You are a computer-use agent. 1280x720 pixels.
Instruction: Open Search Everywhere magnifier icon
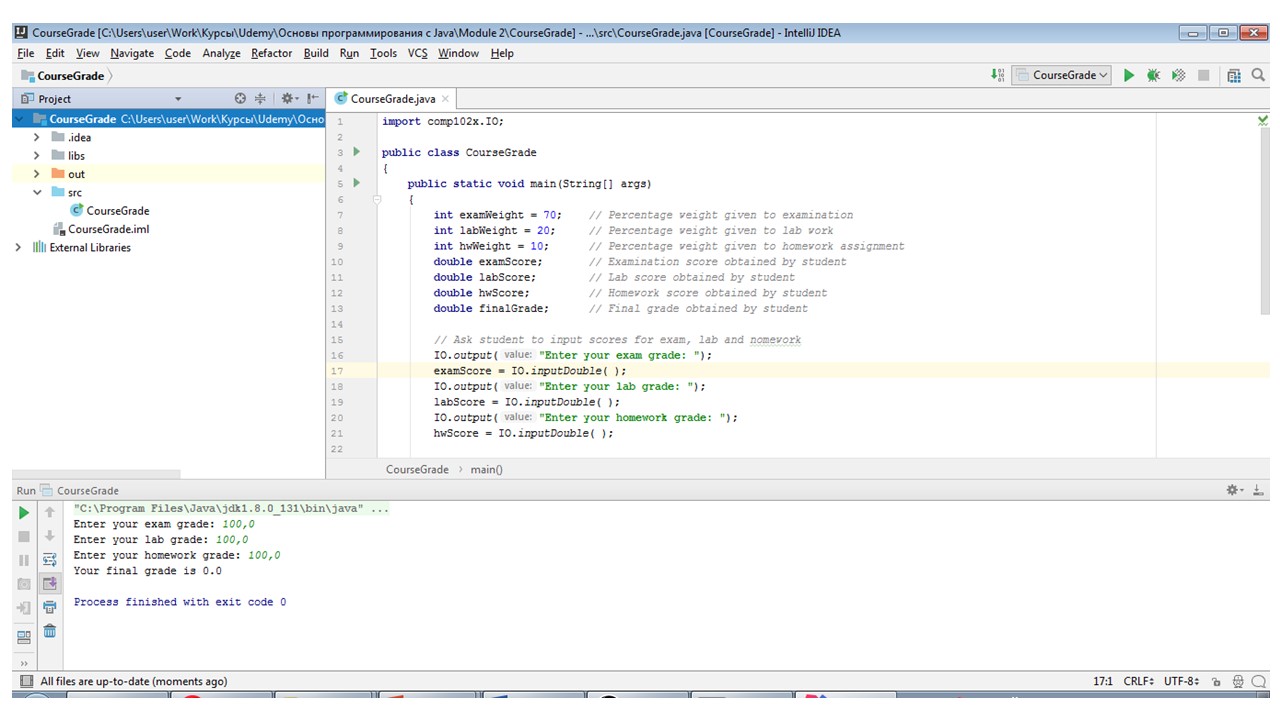1258,75
